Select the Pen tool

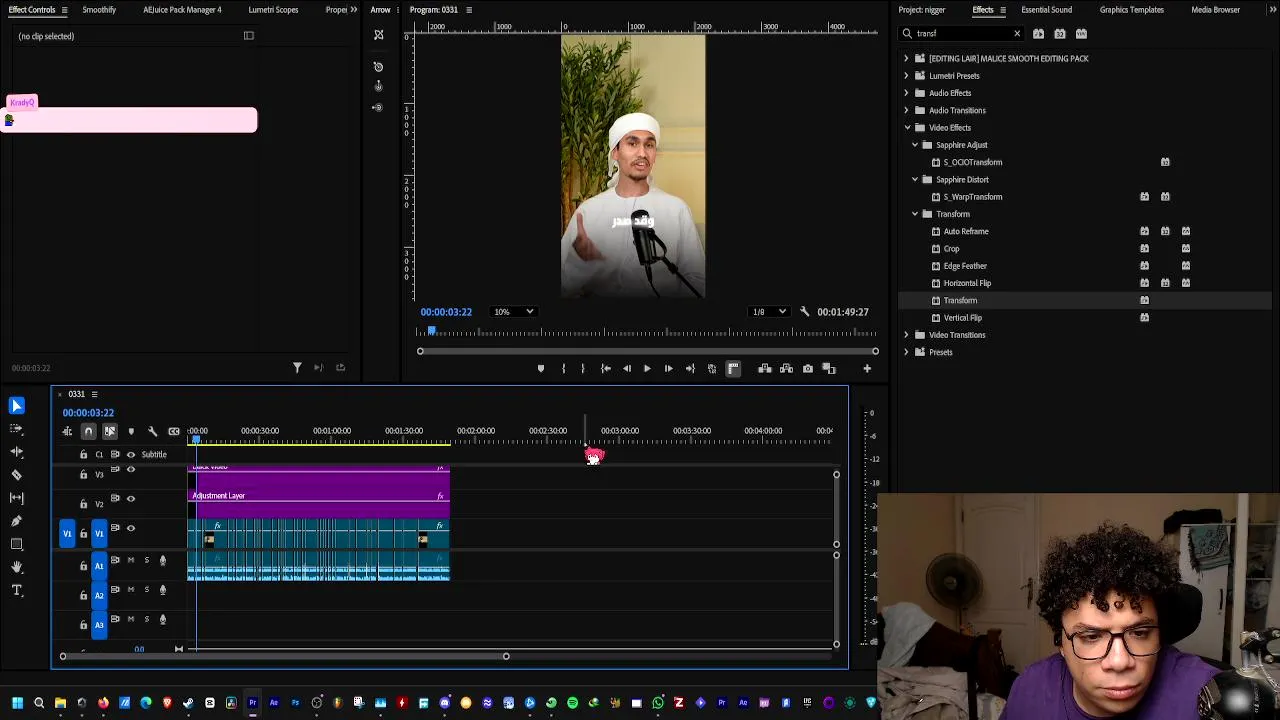pos(16,521)
